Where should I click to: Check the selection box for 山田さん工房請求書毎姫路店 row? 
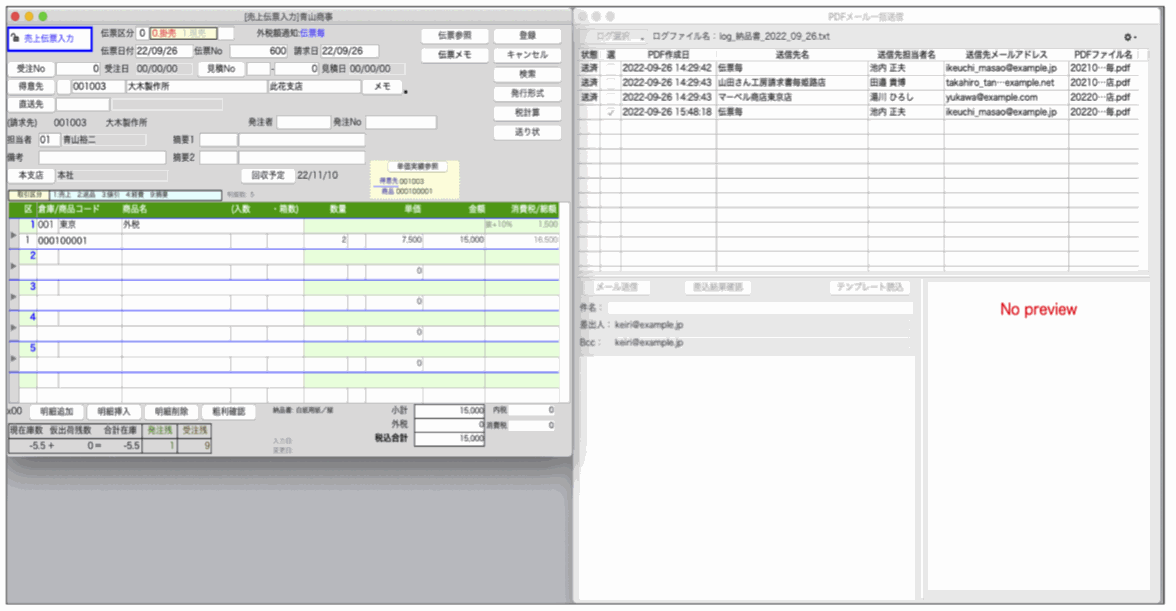click(611, 83)
